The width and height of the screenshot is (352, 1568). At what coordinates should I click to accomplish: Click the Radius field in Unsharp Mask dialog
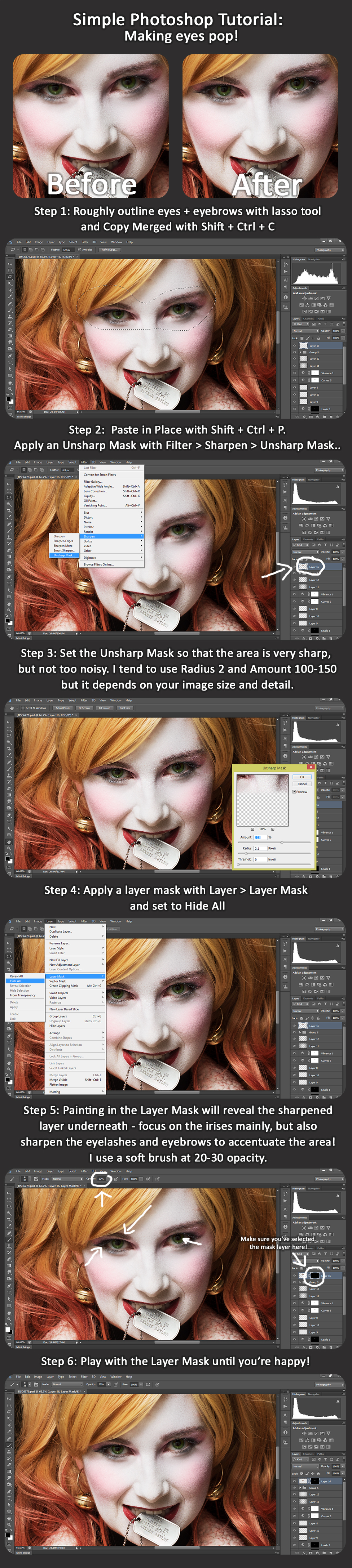click(261, 849)
